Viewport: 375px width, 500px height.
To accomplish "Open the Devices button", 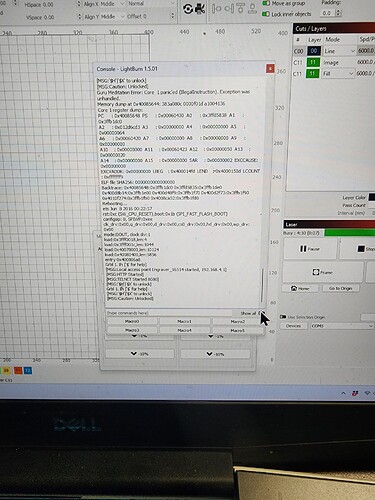I will (x=293, y=326).
